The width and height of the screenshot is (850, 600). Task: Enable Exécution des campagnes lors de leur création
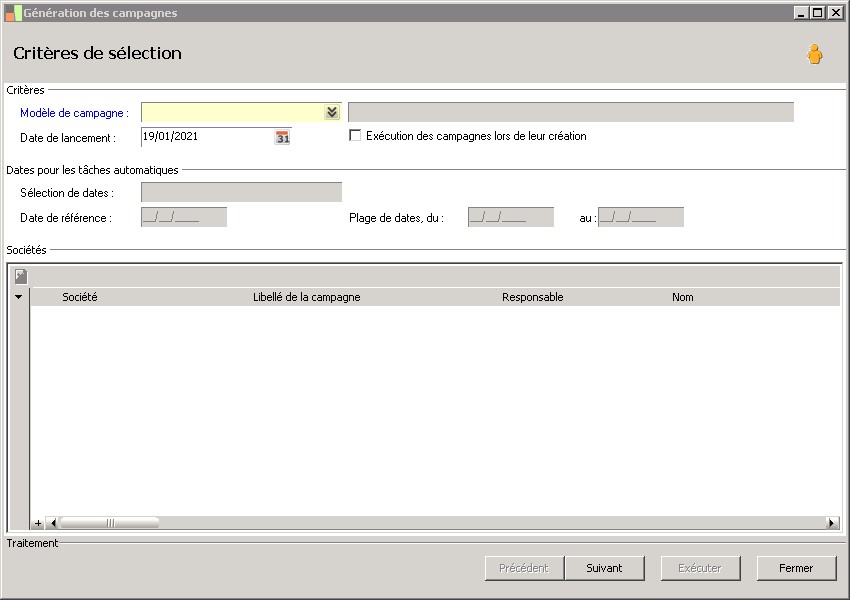point(355,136)
